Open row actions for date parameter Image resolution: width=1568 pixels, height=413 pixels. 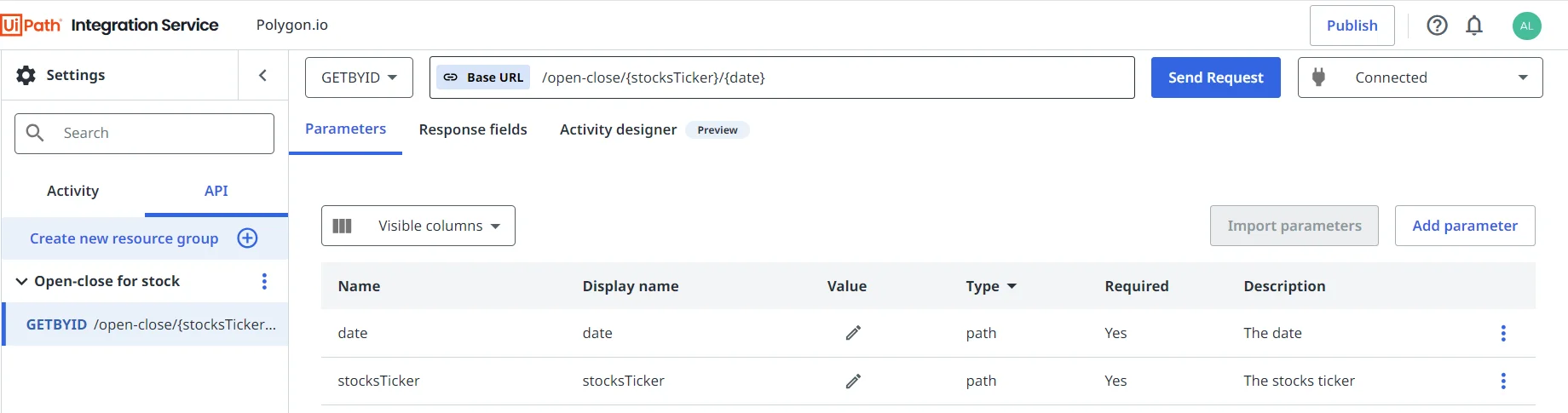point(1503,333)
